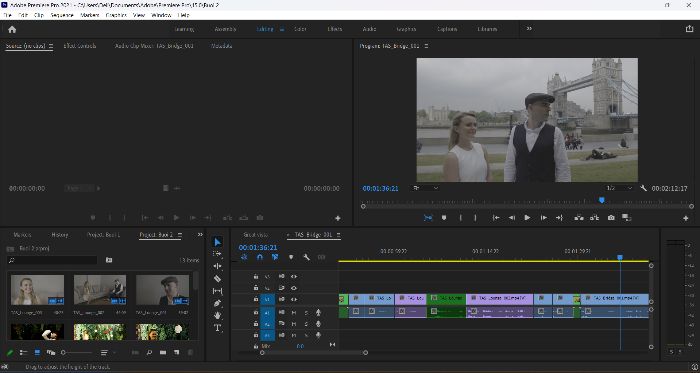Open Quick Export share icon

click(x=689, y=29)
